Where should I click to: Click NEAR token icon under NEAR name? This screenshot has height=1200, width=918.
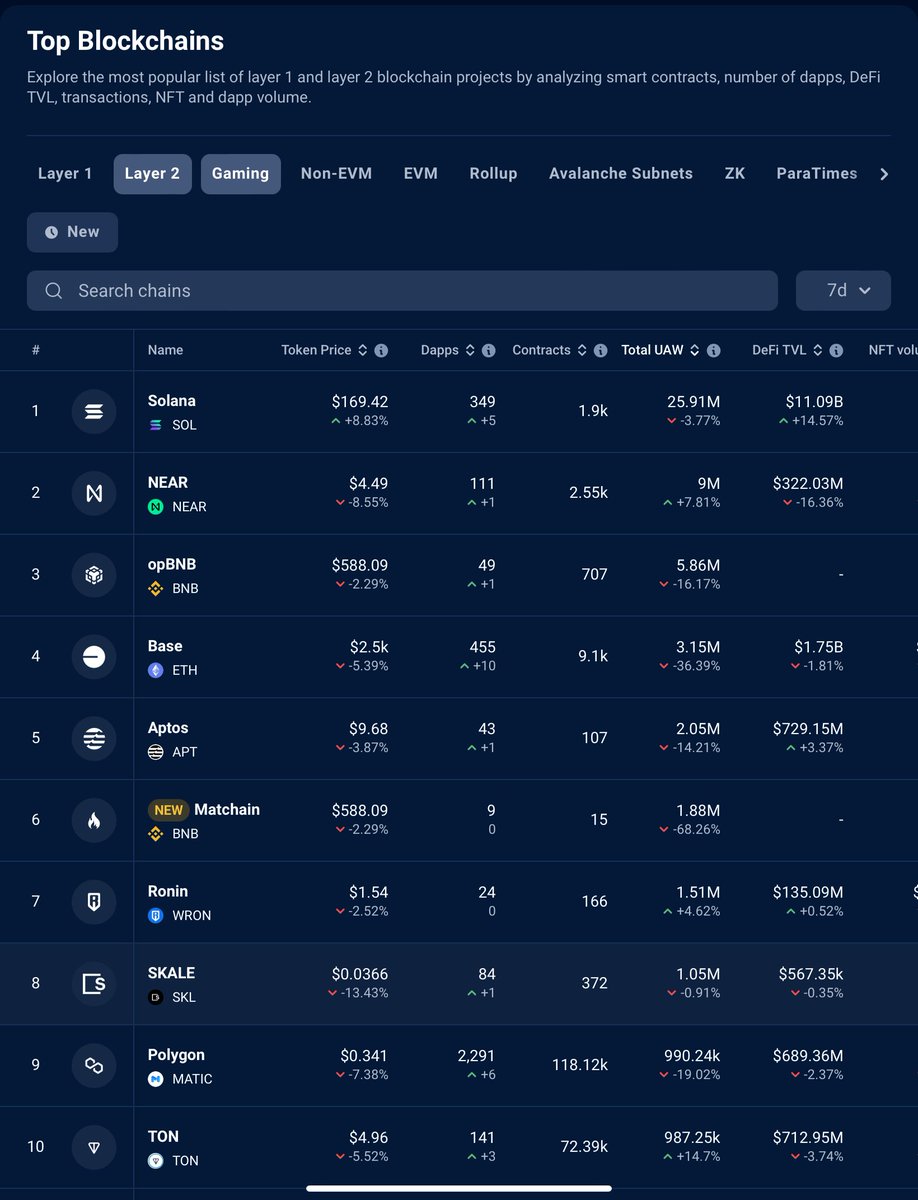coord(156,507)
